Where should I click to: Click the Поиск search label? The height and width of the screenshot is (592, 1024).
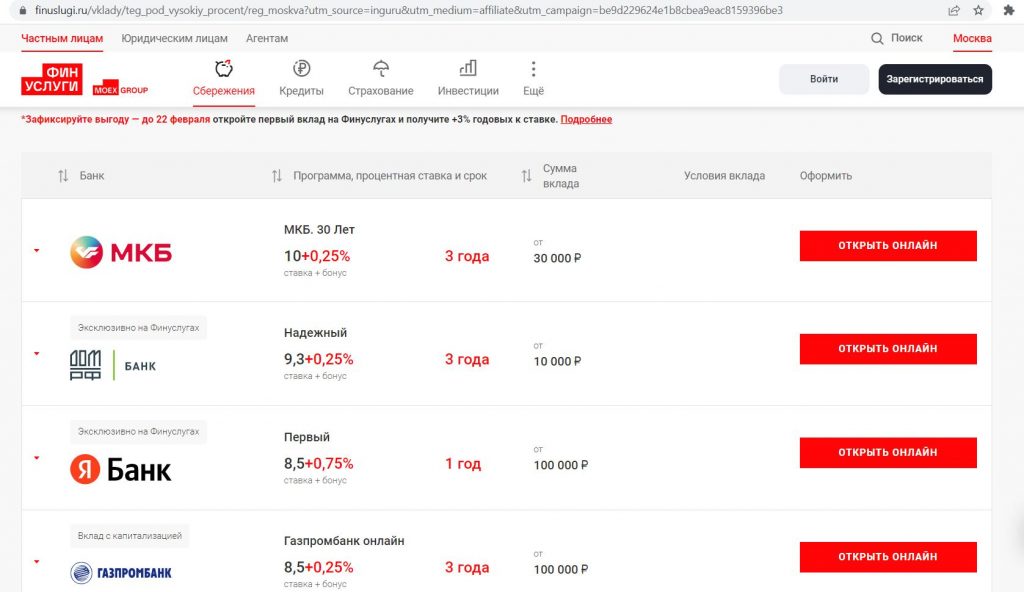(906, 38)
